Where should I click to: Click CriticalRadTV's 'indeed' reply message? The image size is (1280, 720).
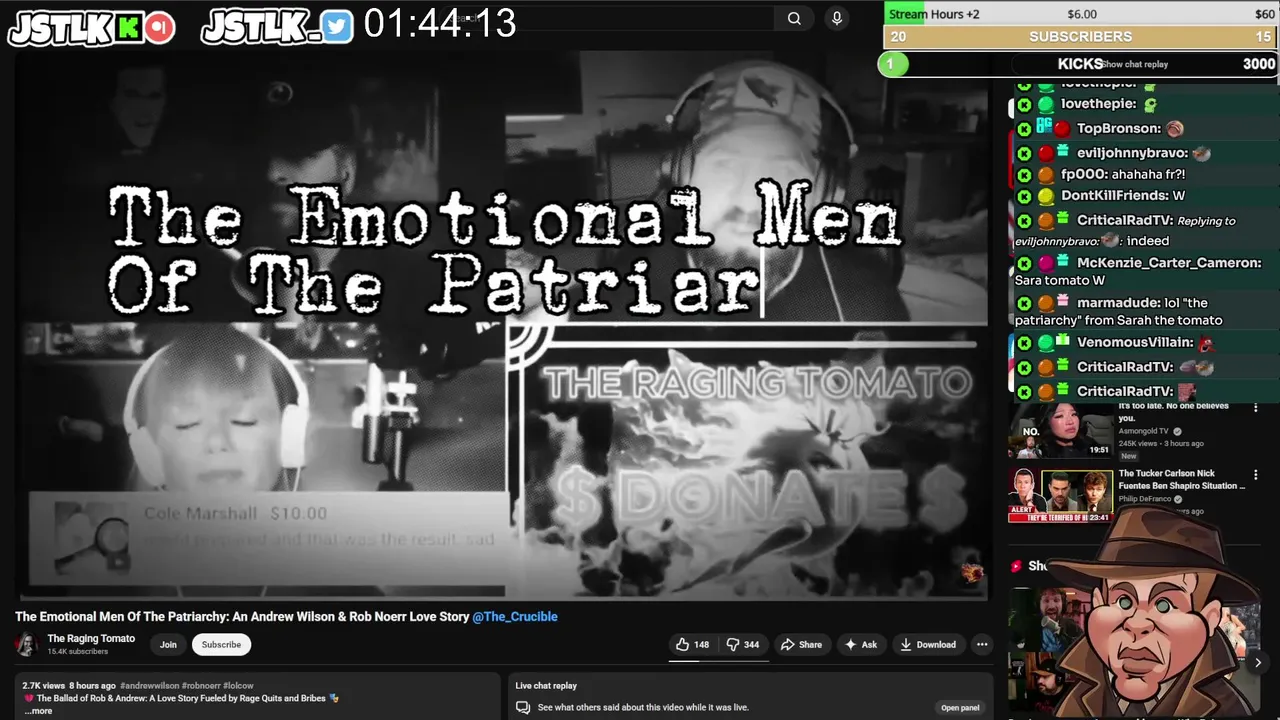click(x=1125, y=231)
